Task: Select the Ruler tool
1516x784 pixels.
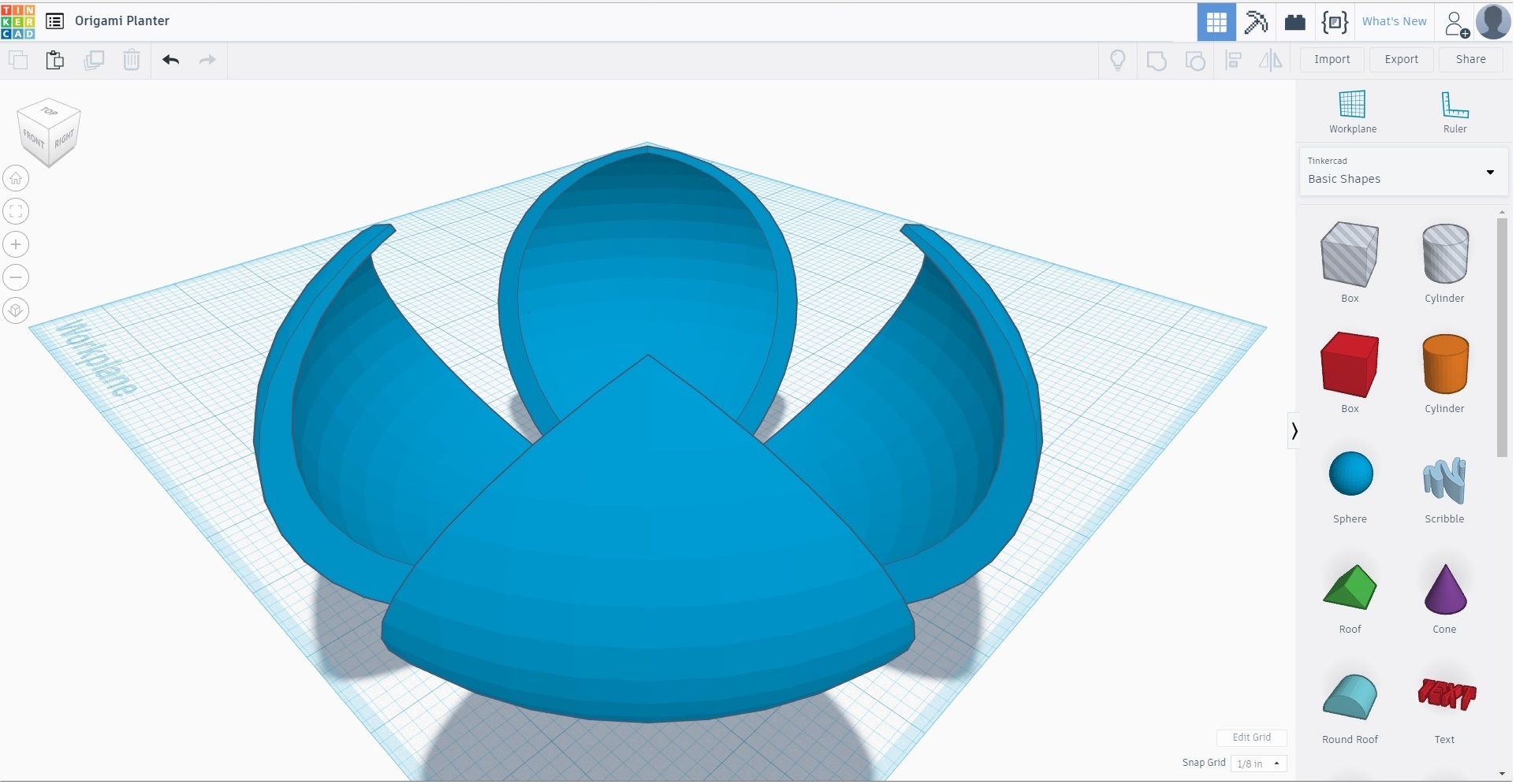Action: [x=1455, y=112]
